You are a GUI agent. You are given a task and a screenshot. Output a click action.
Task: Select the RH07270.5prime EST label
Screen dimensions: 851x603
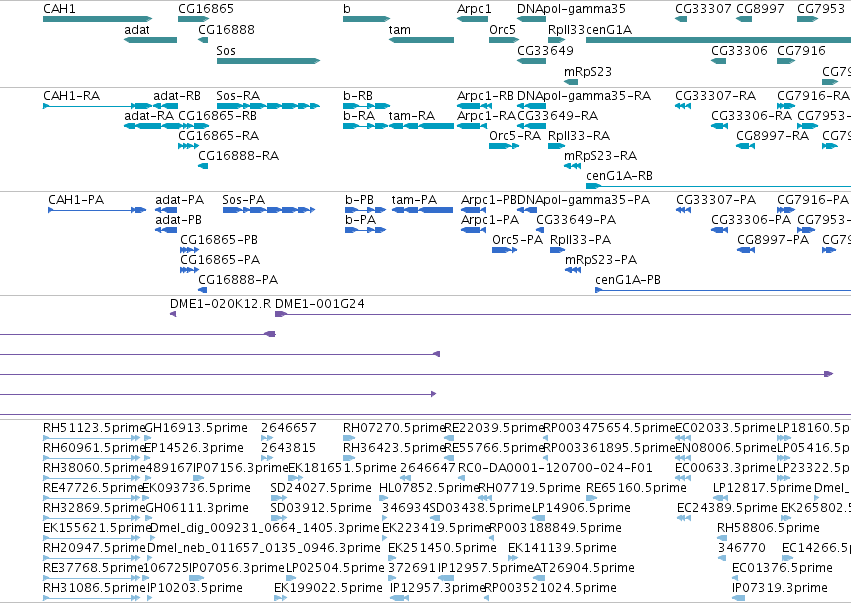tap(394, 428)
